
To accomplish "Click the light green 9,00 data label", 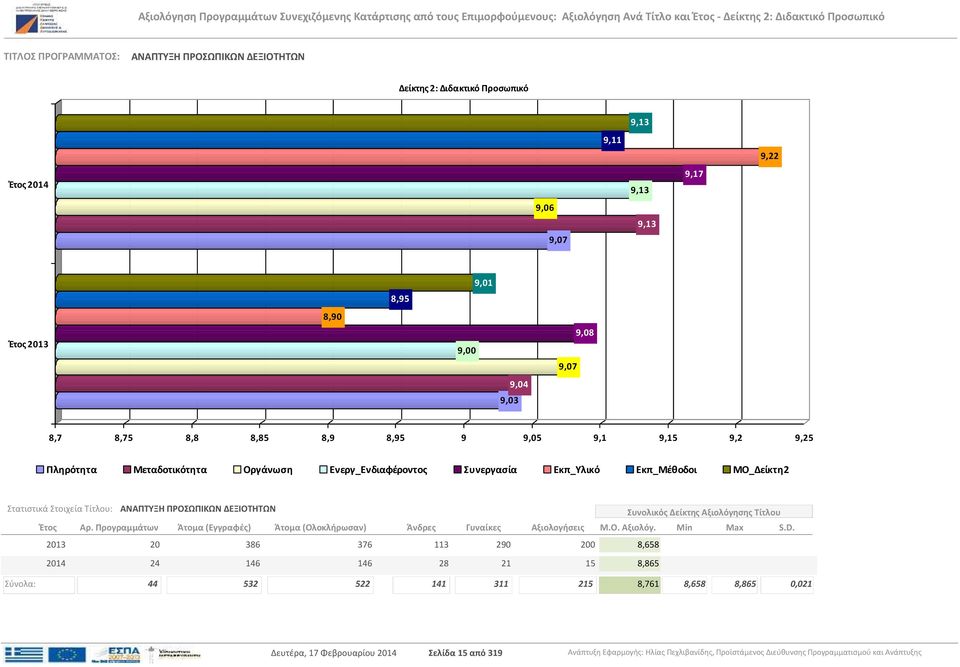I will 467,351.
